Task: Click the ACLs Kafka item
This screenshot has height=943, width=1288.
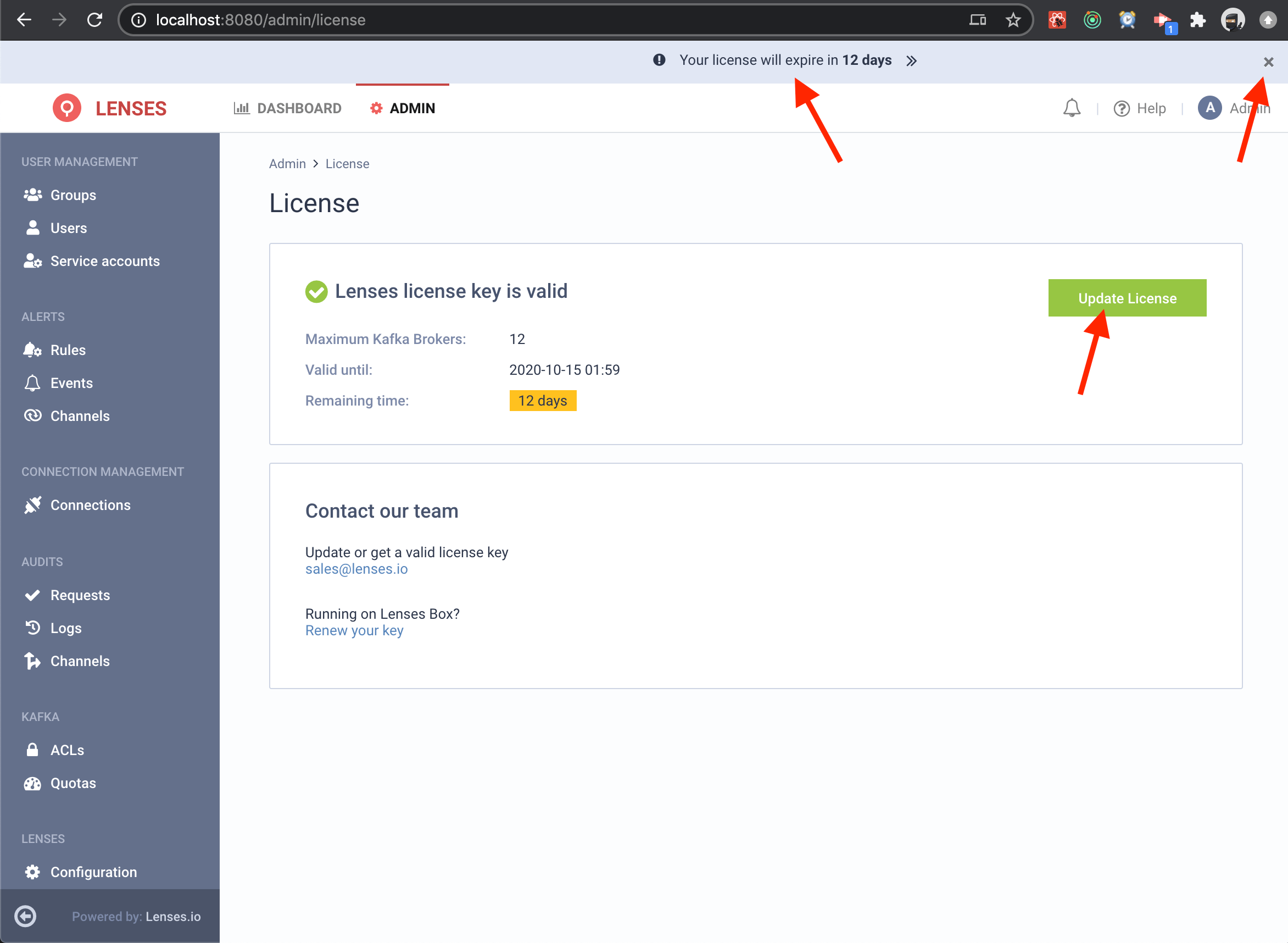Action: 67,749
